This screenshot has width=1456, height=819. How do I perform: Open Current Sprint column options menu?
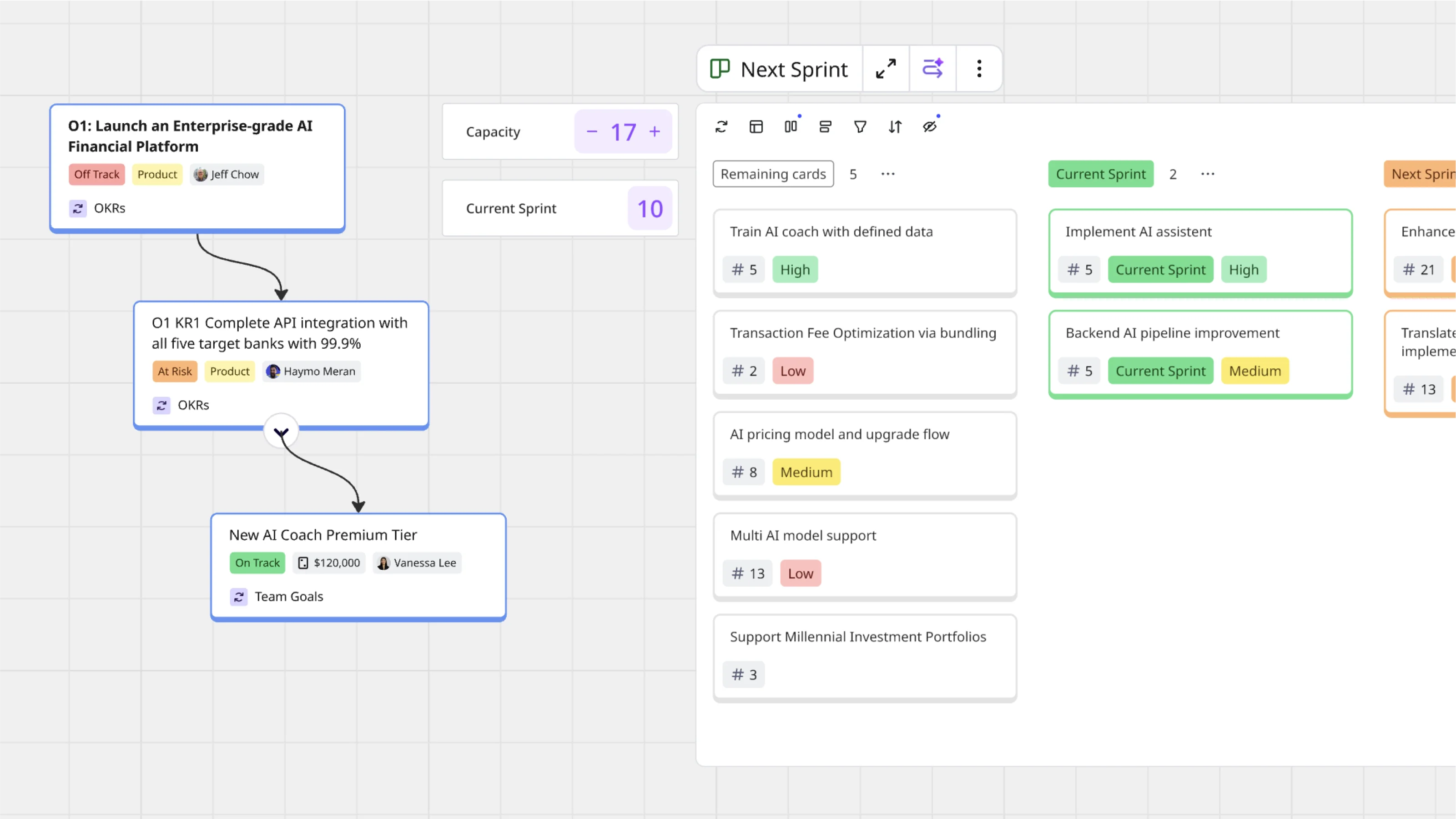click(1207, 174)
